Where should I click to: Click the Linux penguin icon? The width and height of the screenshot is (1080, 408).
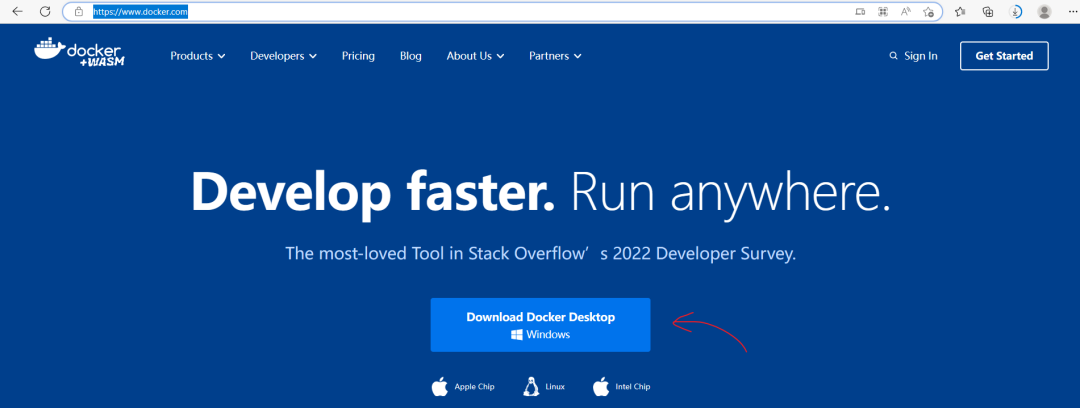[530, 387]
